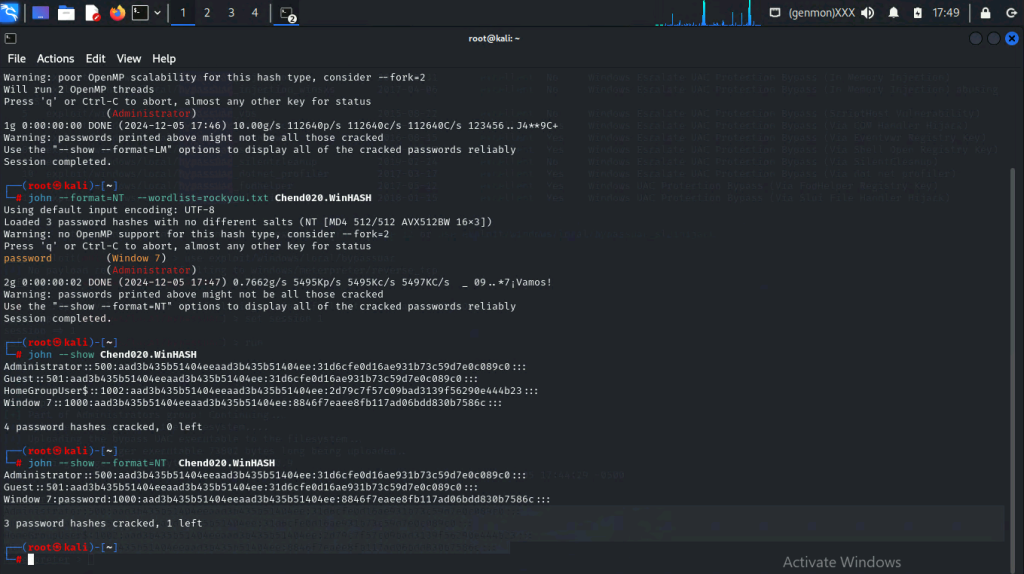Launch the text editor panel icon
Image resolution: width=1024 pixels, height=574 pixels.
pyautogui.click(x=92, y=13)
